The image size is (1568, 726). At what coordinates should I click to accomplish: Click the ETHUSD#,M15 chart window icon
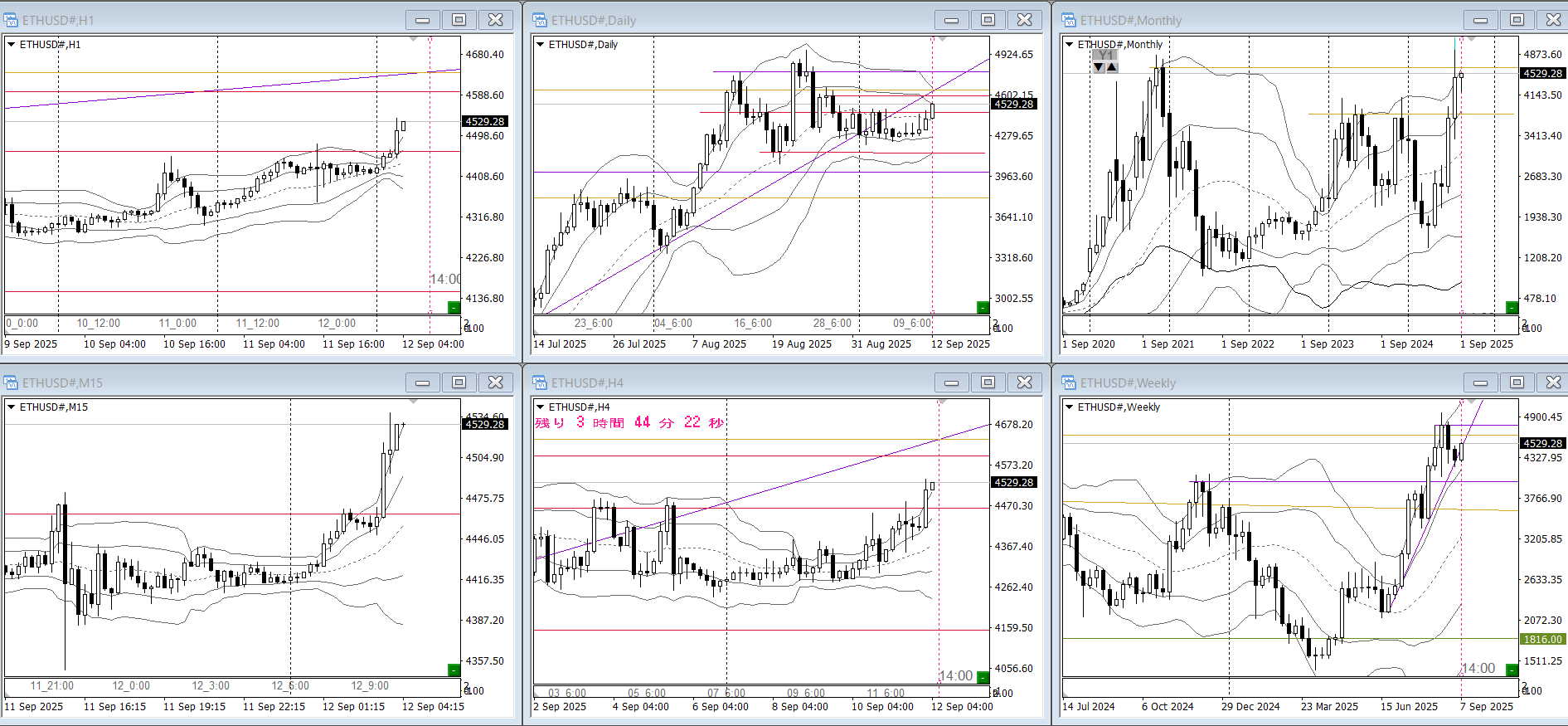pyautogui.click(x=11, y=382)
